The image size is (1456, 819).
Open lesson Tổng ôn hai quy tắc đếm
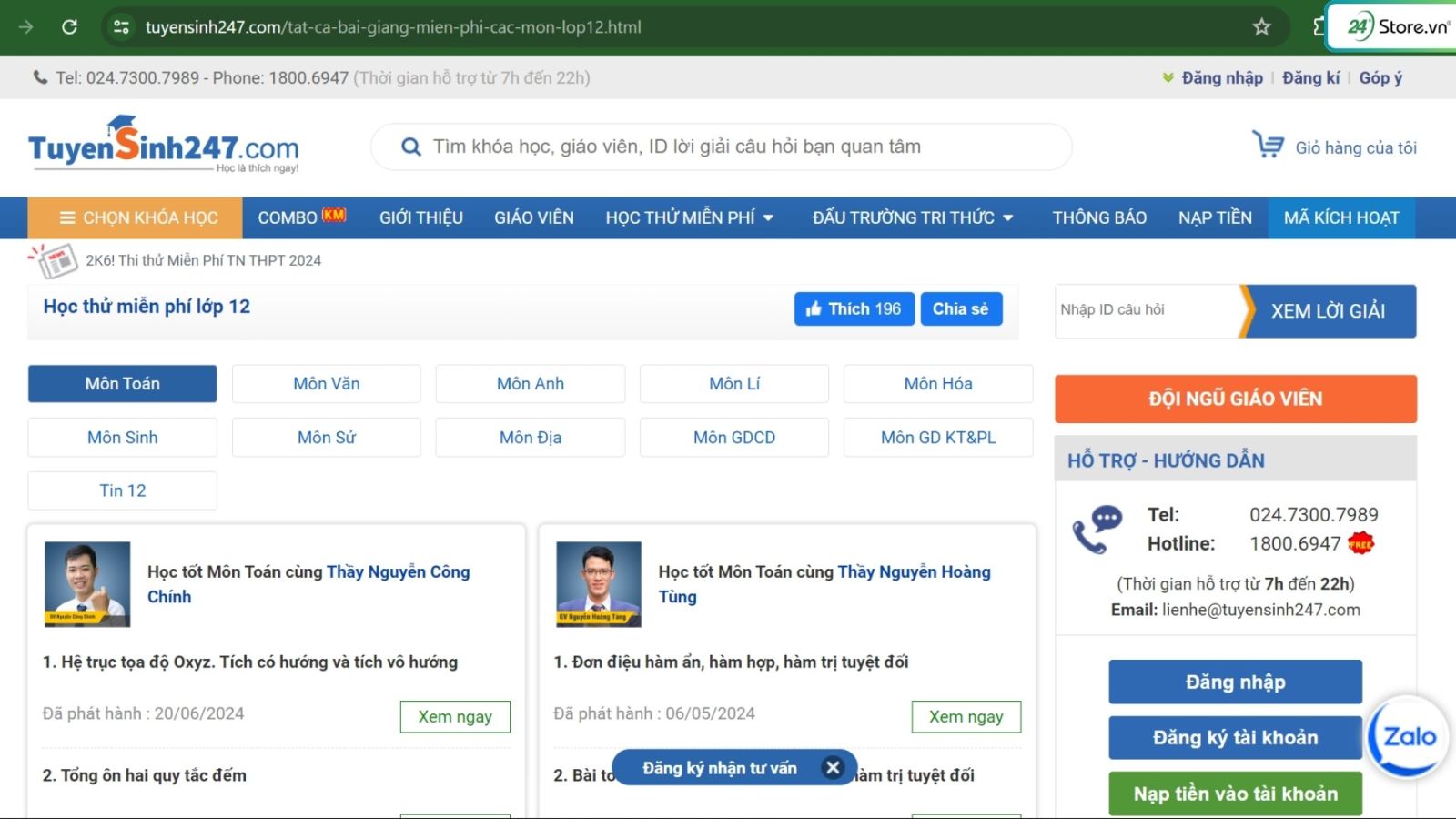[145, 775]
